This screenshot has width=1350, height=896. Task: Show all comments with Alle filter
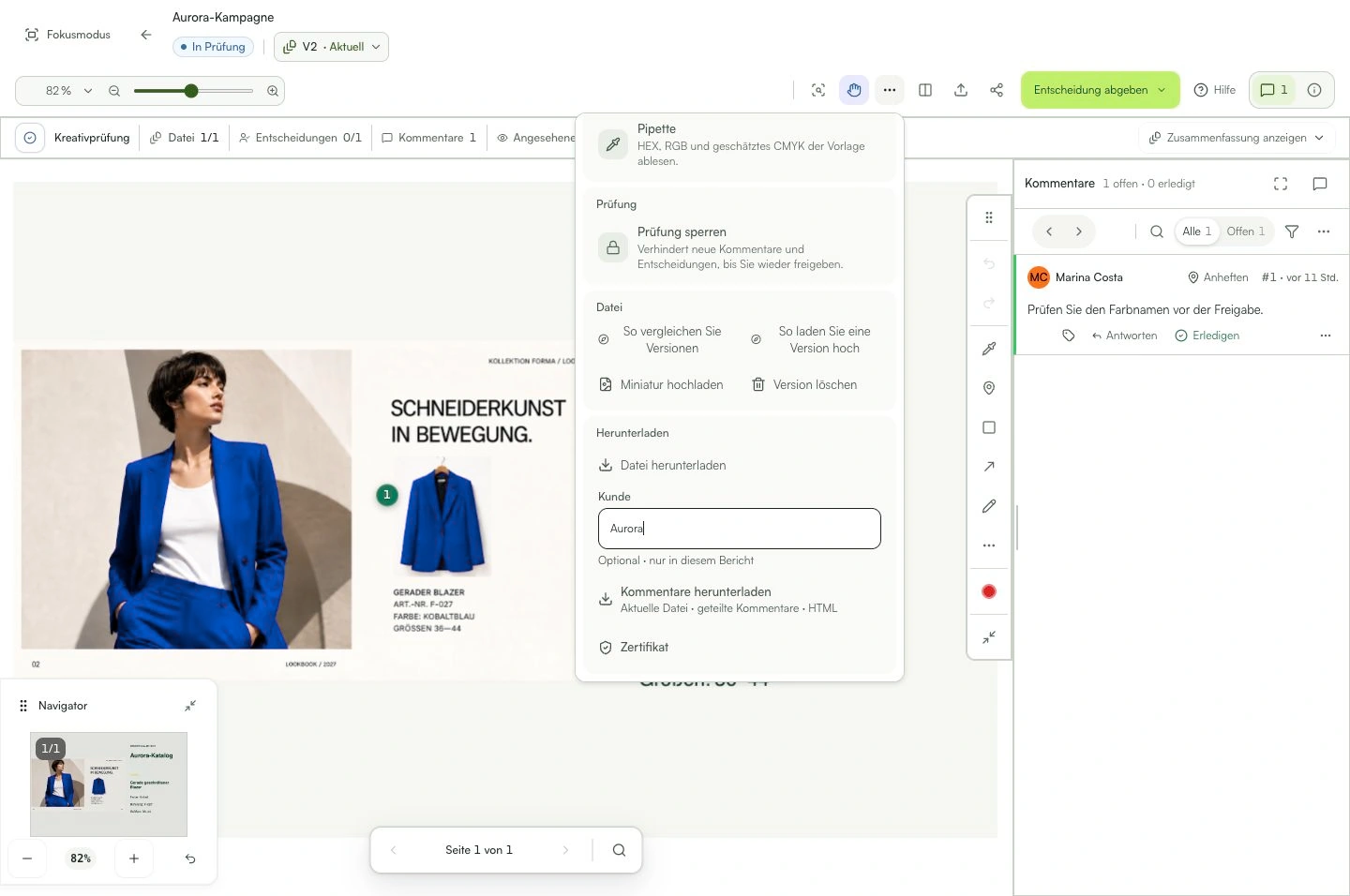point(1196,231)
